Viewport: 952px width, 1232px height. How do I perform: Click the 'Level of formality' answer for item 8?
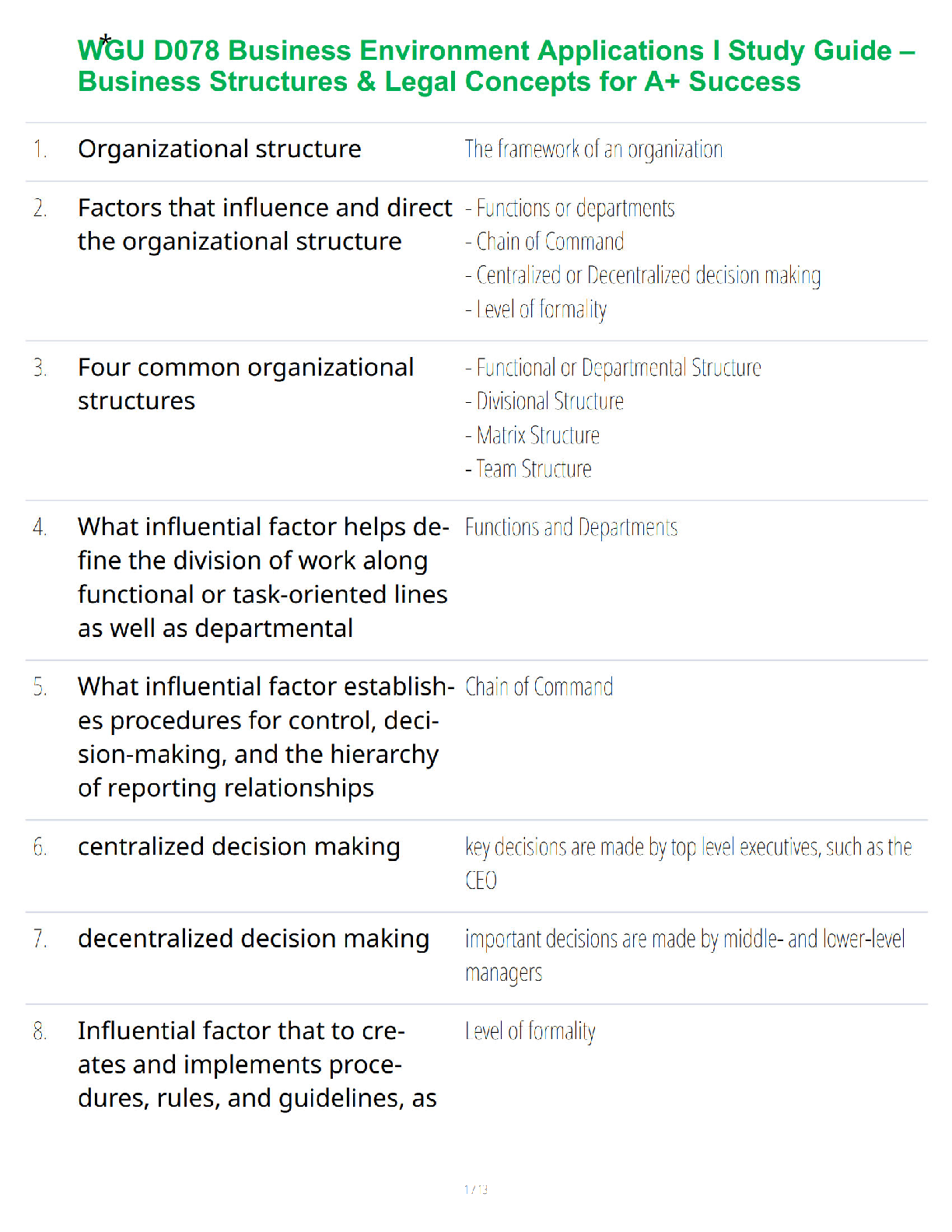click(x=530, y=1032)
